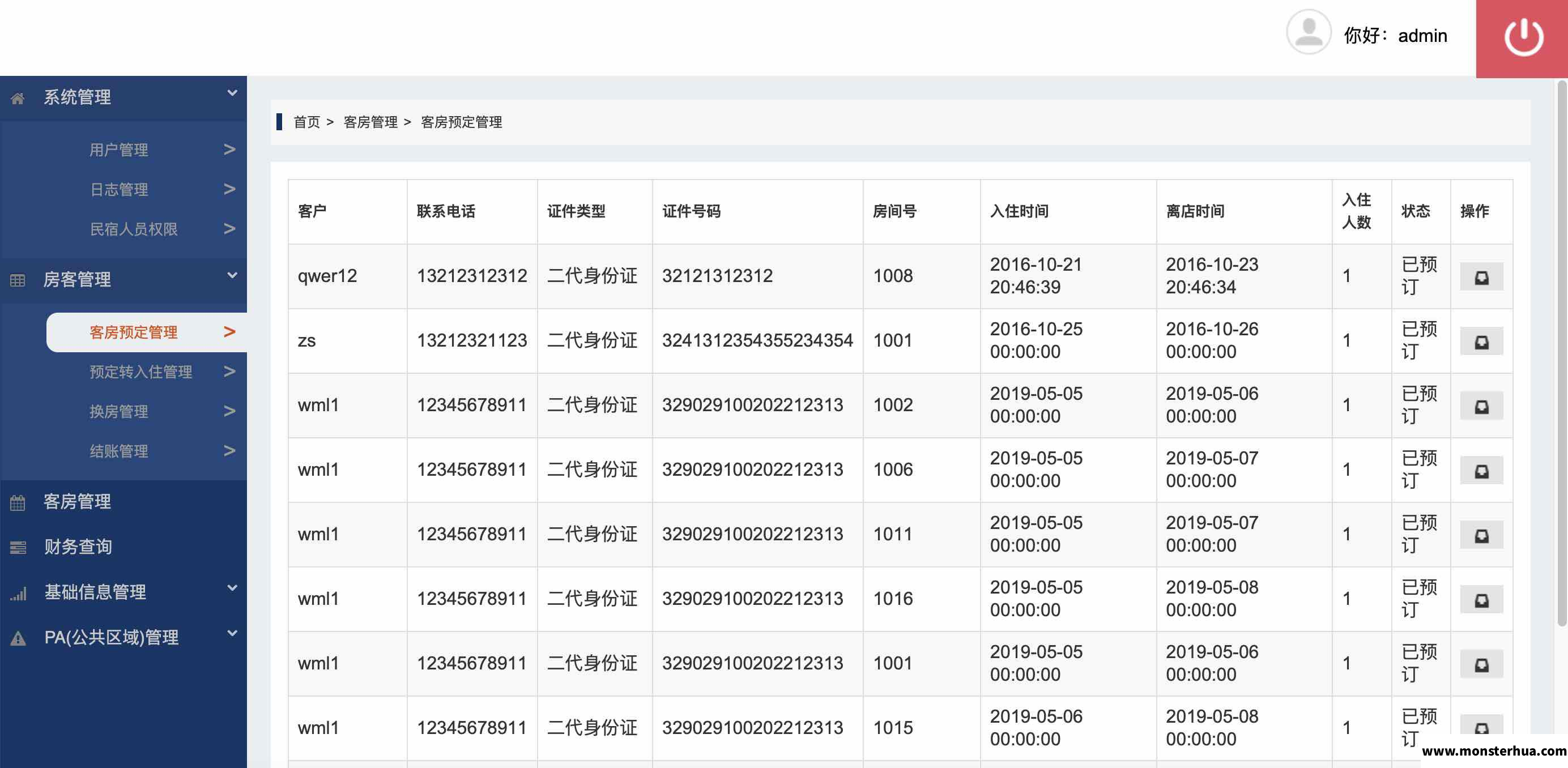The image size is (1568, 768).
Task: Click 客房预定管理 in the breadcrumb
Action: coord(461,122)
